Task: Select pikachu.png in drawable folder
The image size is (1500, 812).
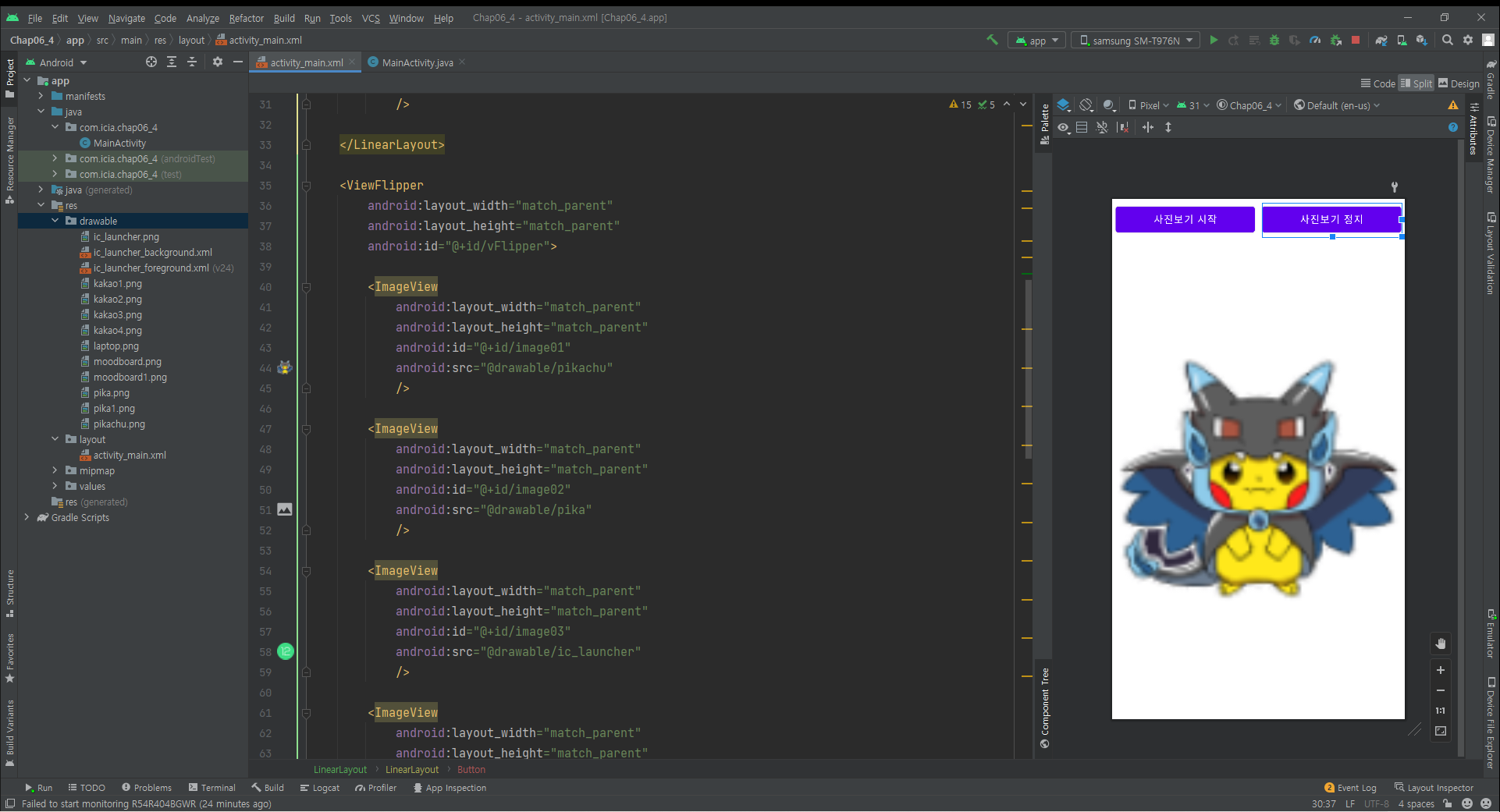Action: 119,424
